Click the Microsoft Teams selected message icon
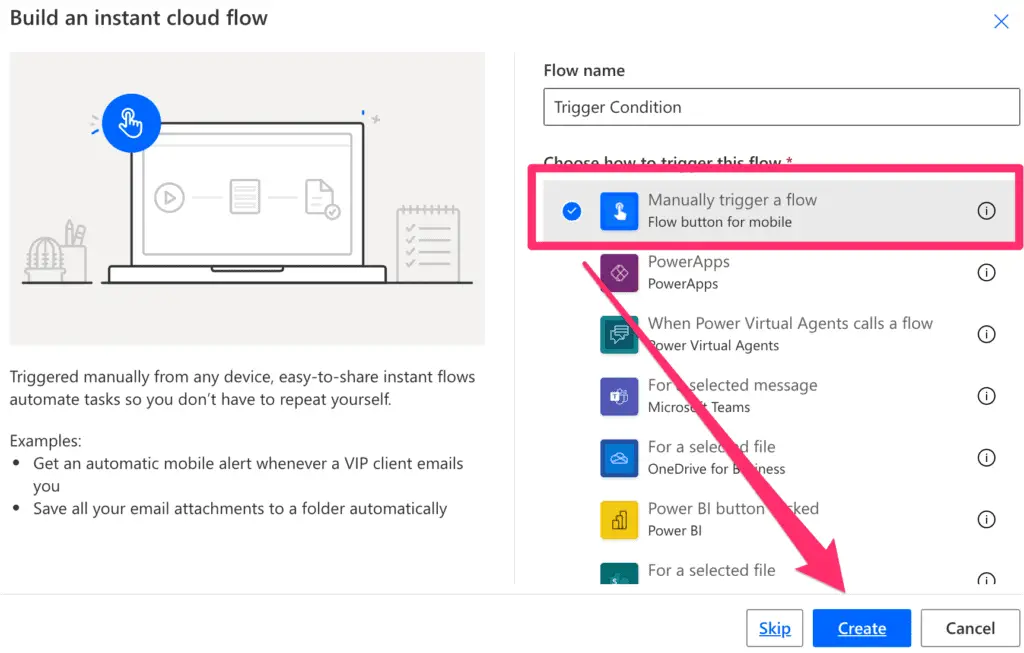 point(619,396)
